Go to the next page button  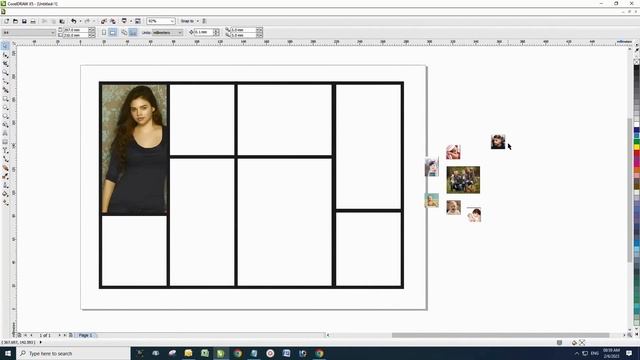point(59,335)
